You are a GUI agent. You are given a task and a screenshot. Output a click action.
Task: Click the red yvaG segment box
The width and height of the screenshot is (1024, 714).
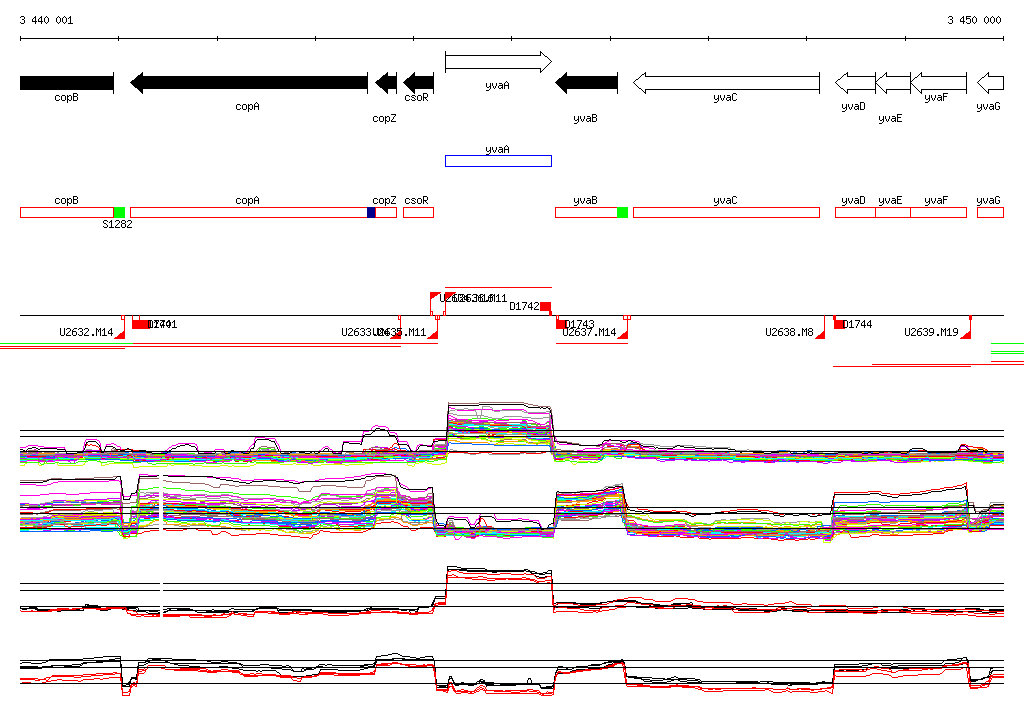990,212
